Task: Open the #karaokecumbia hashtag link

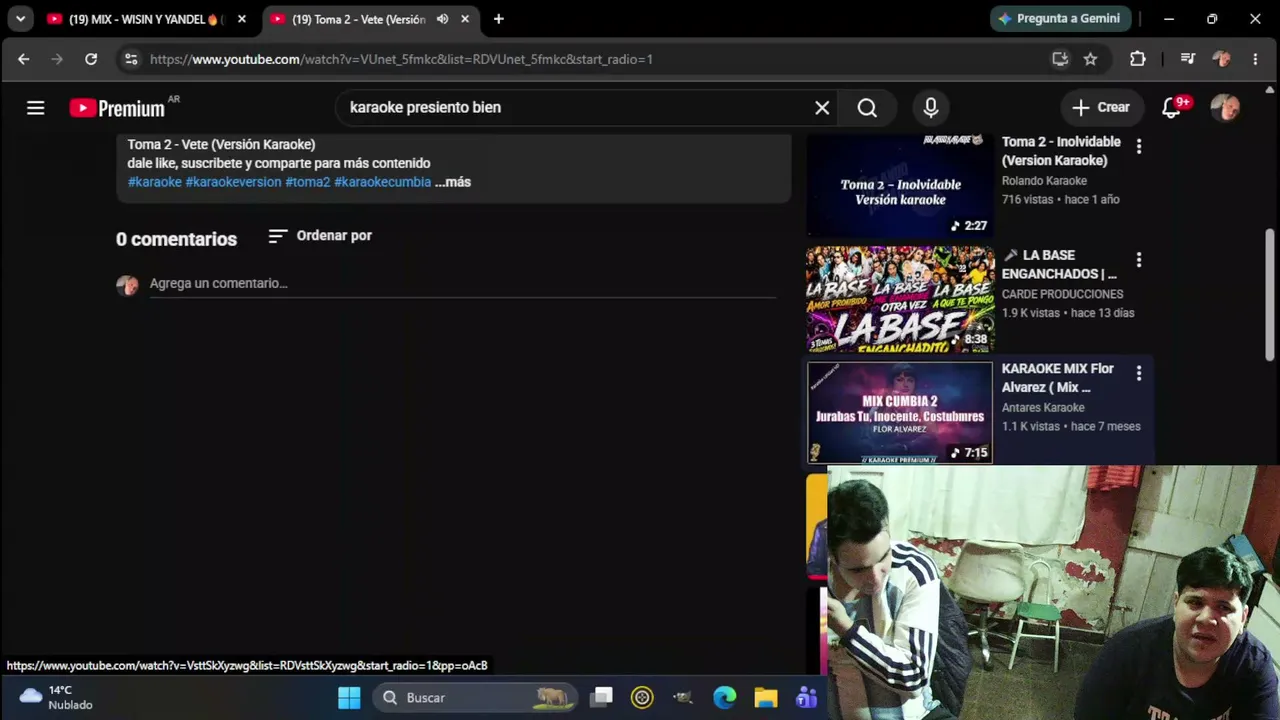Action: coord(382,182)
